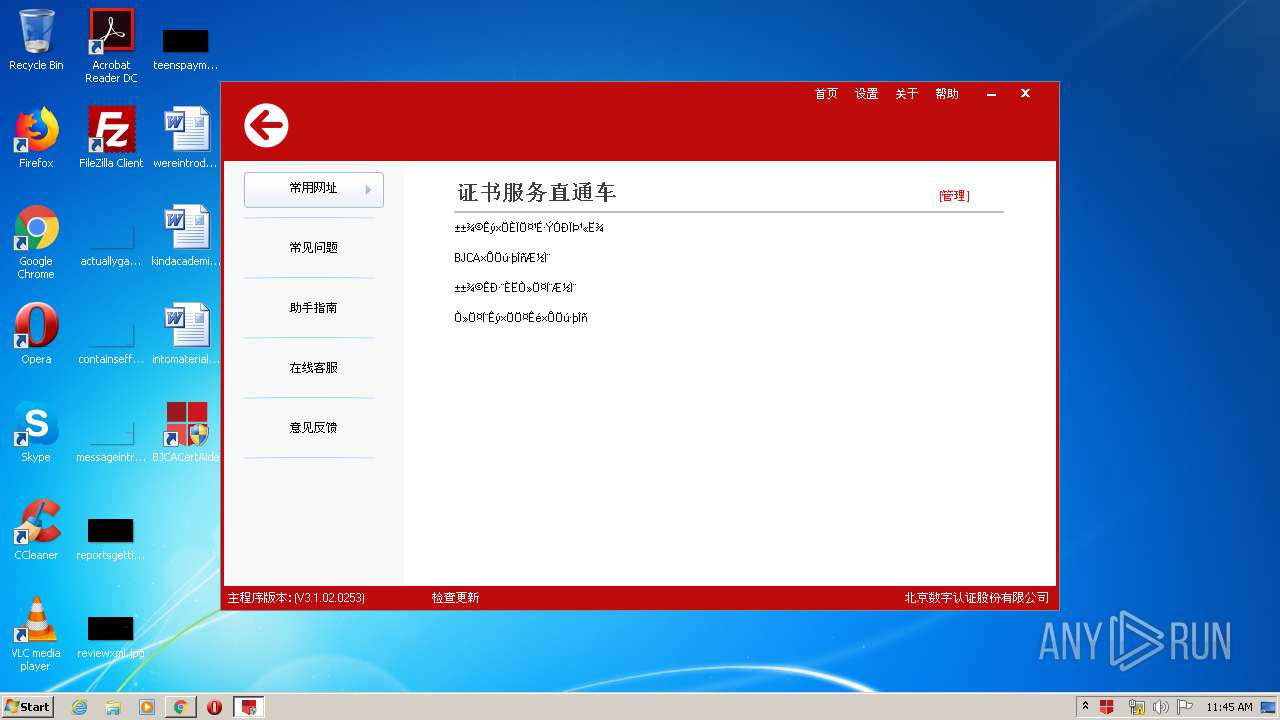Open Windows Media Player taskbar icon
Image resolution: width=1280 pixels, height=720 pixels.
147,707
